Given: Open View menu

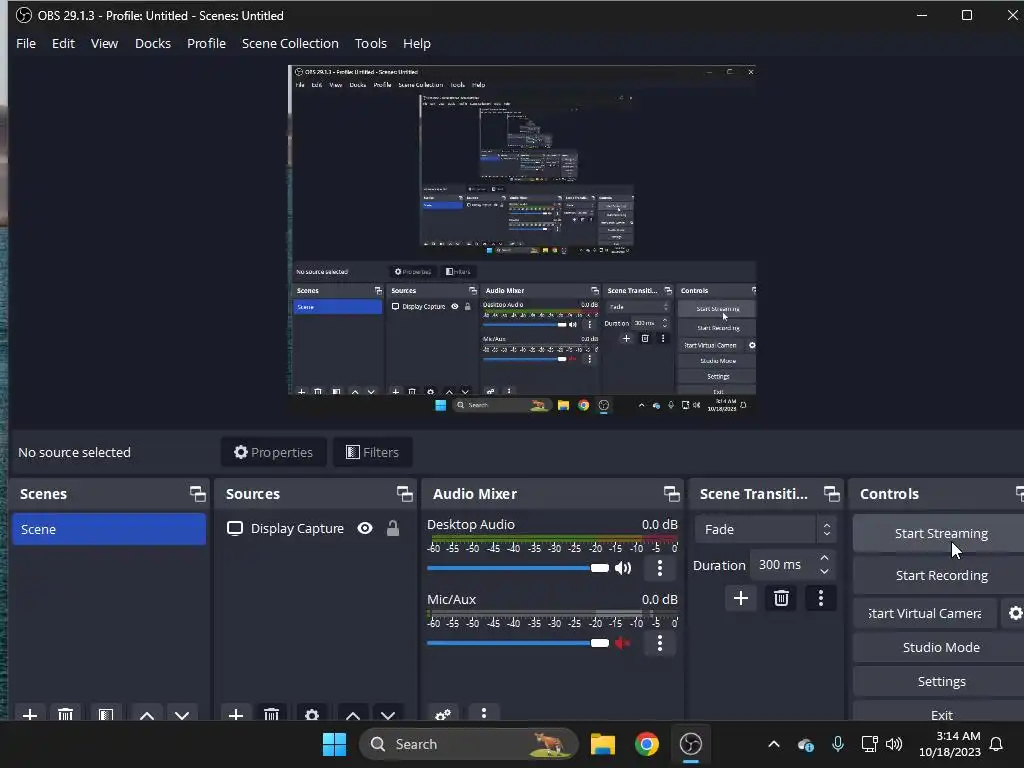Looking at the screenshot, I should (x=104, y=43).
